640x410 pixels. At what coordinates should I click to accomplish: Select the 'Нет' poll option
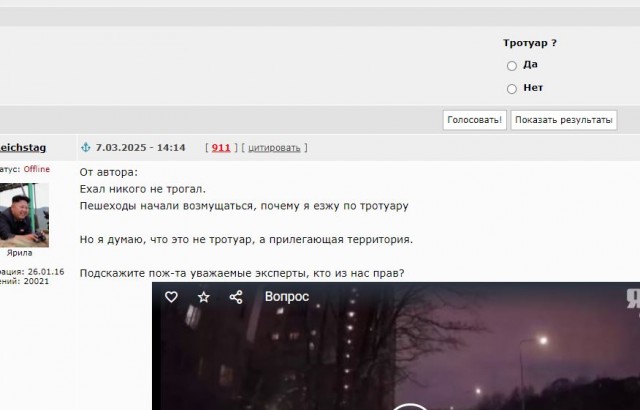click(x=512, y=89)
